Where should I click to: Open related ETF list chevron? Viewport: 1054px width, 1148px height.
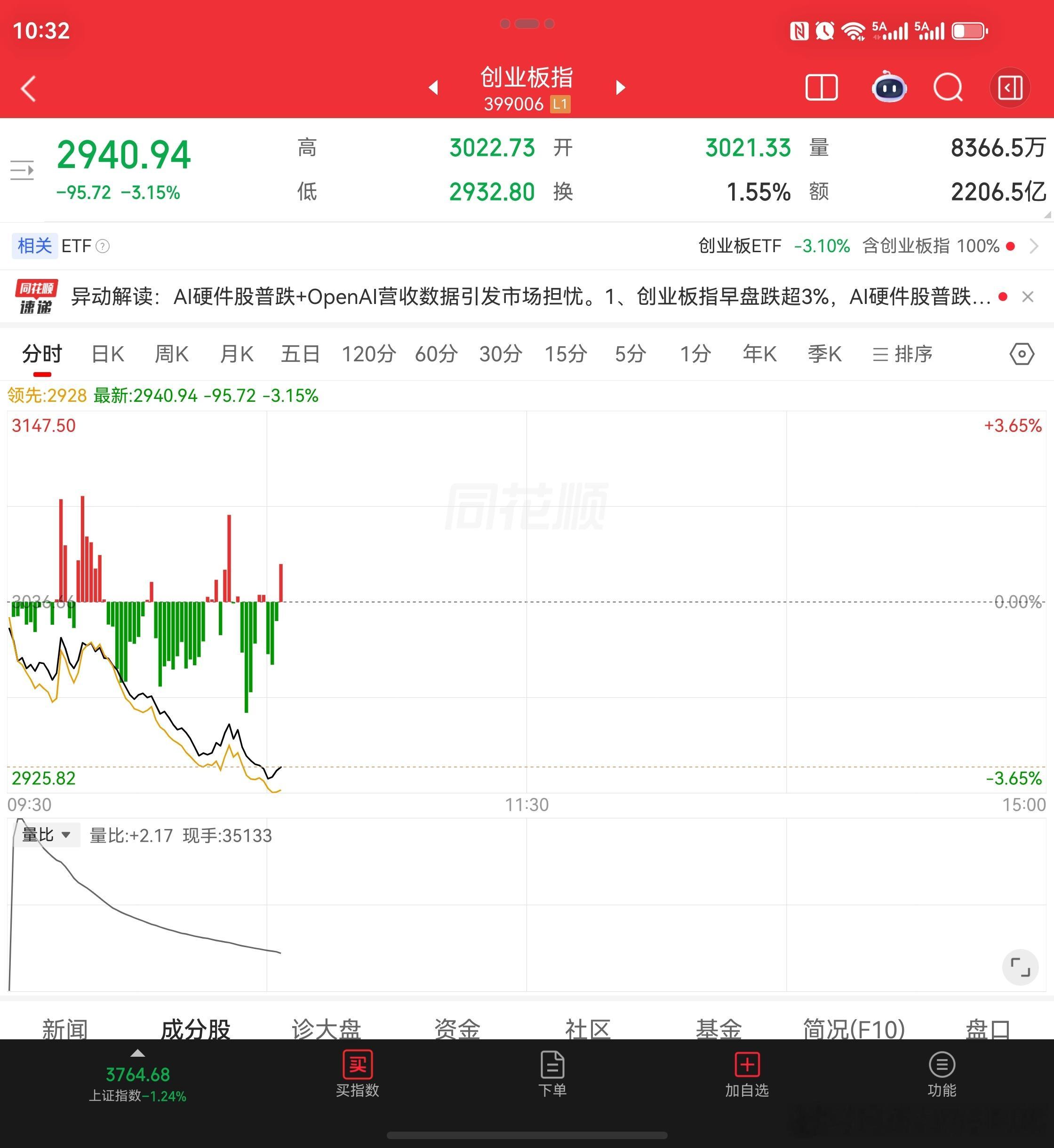pos(1033,247)
